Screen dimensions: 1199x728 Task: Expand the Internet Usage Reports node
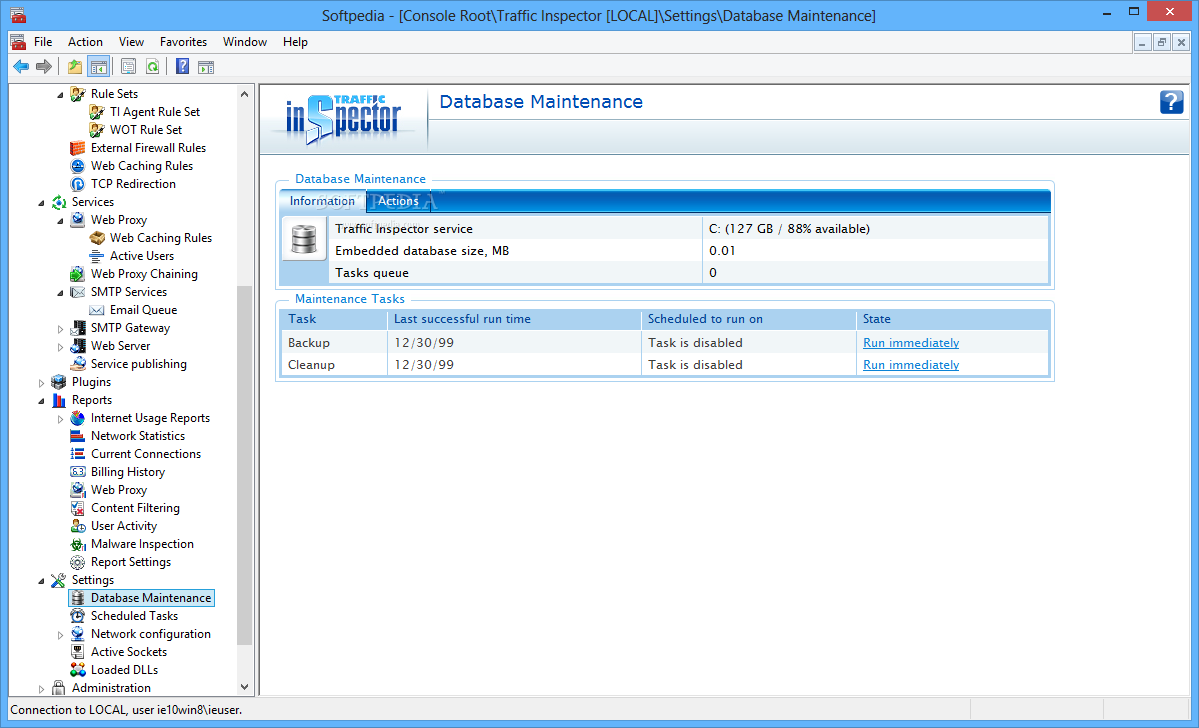[x=60, y=418]
